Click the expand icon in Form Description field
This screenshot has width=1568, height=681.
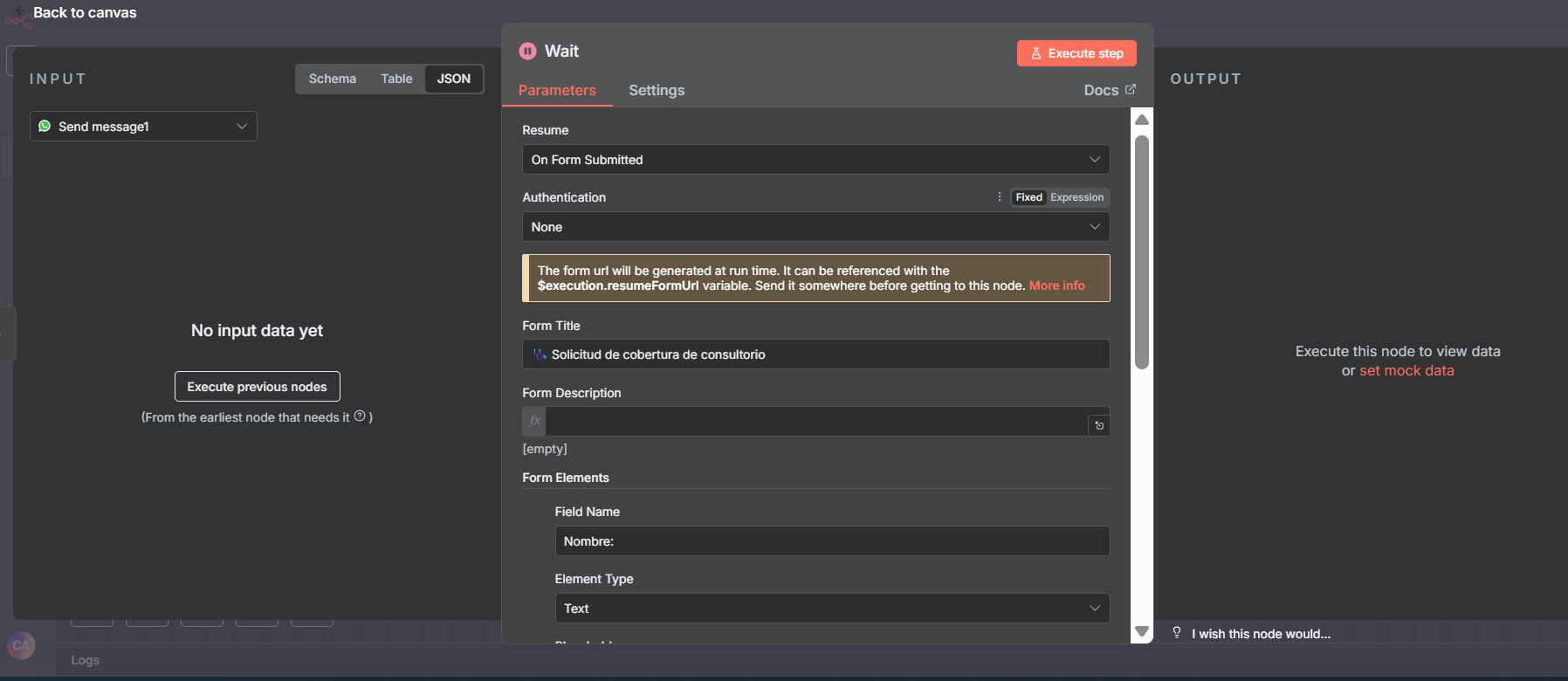(x=1099, y=425)
